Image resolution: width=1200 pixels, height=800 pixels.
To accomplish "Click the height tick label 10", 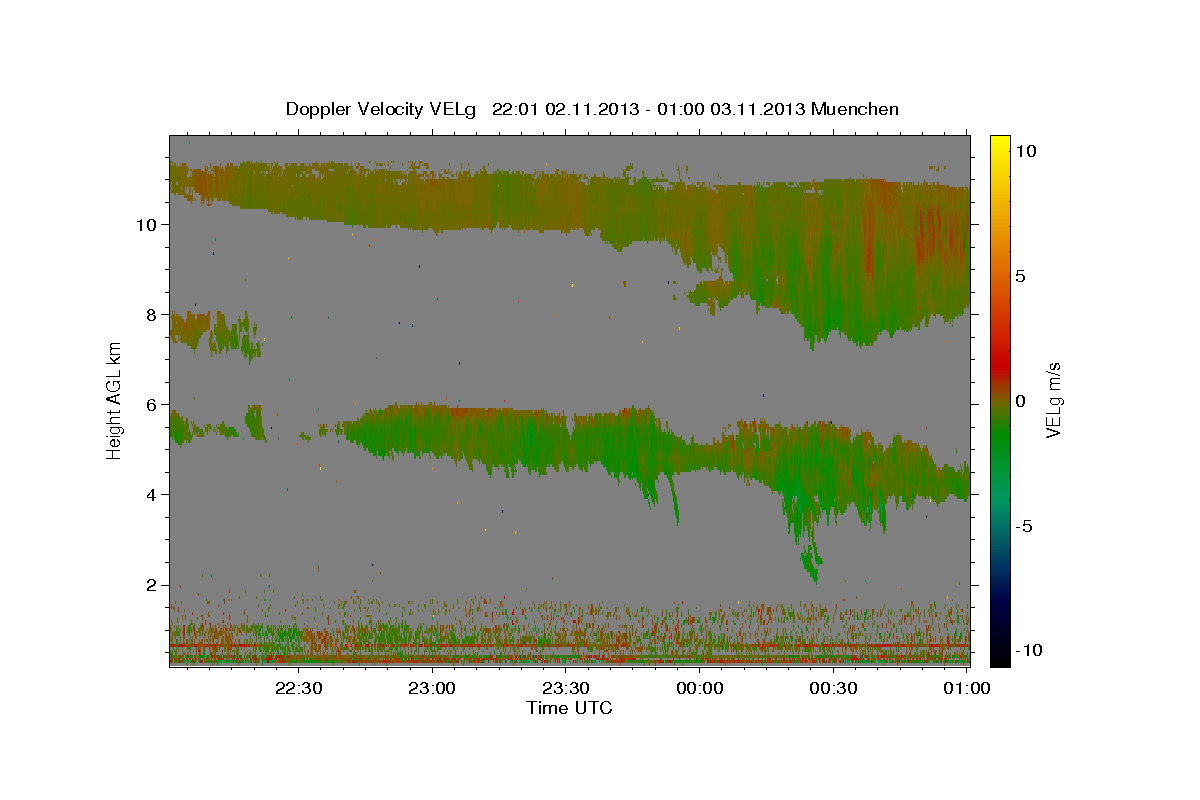I will click(147, 225).
